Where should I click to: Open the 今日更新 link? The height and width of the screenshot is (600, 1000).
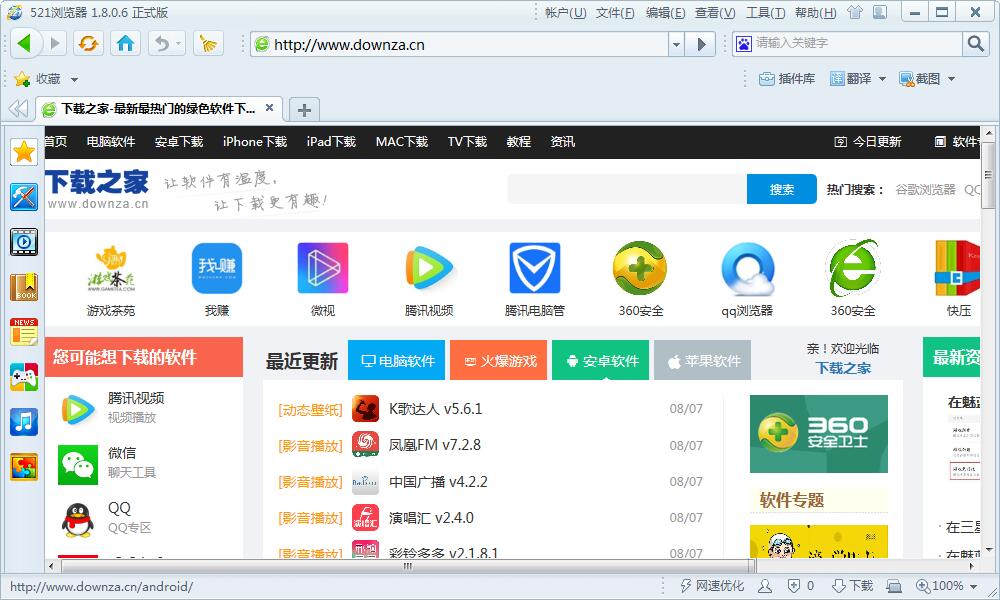click(868, 142)
